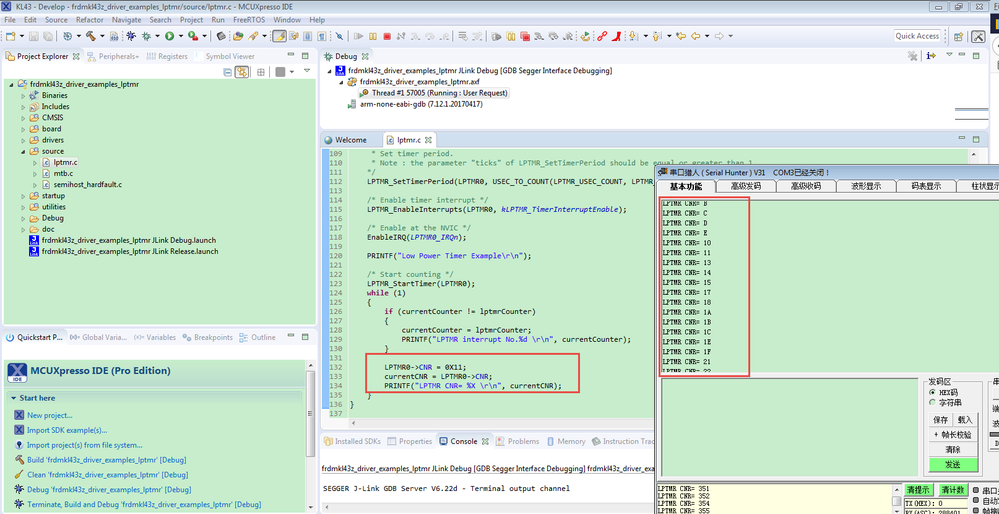This screenshot has height=514, width=999.
Task: Open the FreeRTOS menu
Action: tap(249, 20)
